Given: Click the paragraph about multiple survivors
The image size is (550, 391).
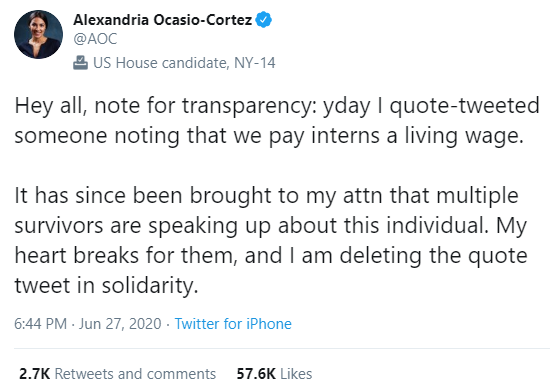Looking at the screenshot, I should pyautogui.click(x=271, y=240).
